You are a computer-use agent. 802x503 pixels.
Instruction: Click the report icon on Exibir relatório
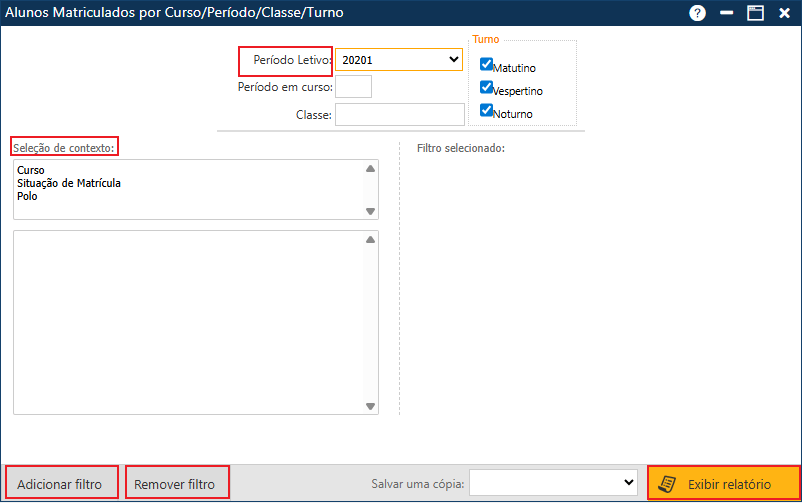pyautogui.click(x=666, y=484)
